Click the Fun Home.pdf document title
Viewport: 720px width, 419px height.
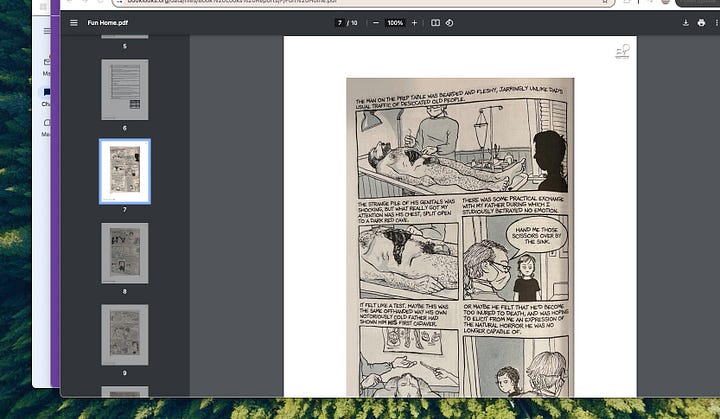tap(107, 23)
